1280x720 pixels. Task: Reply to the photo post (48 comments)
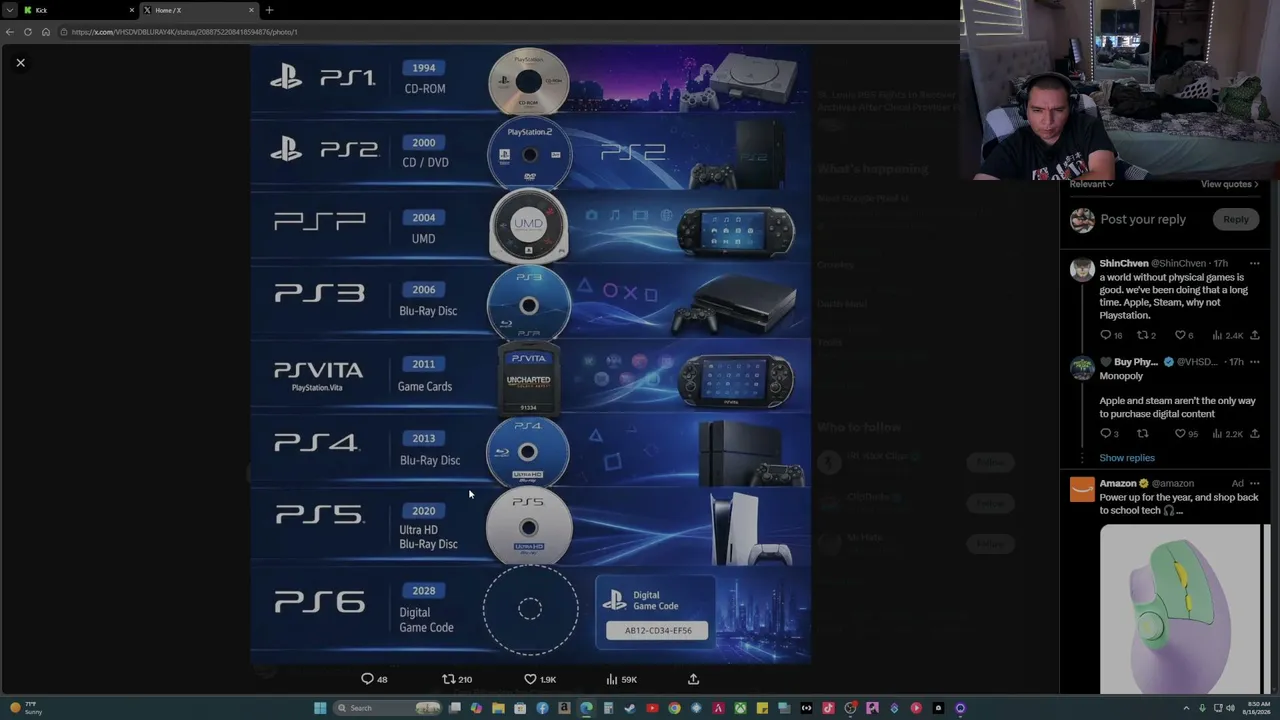(374, 679)
